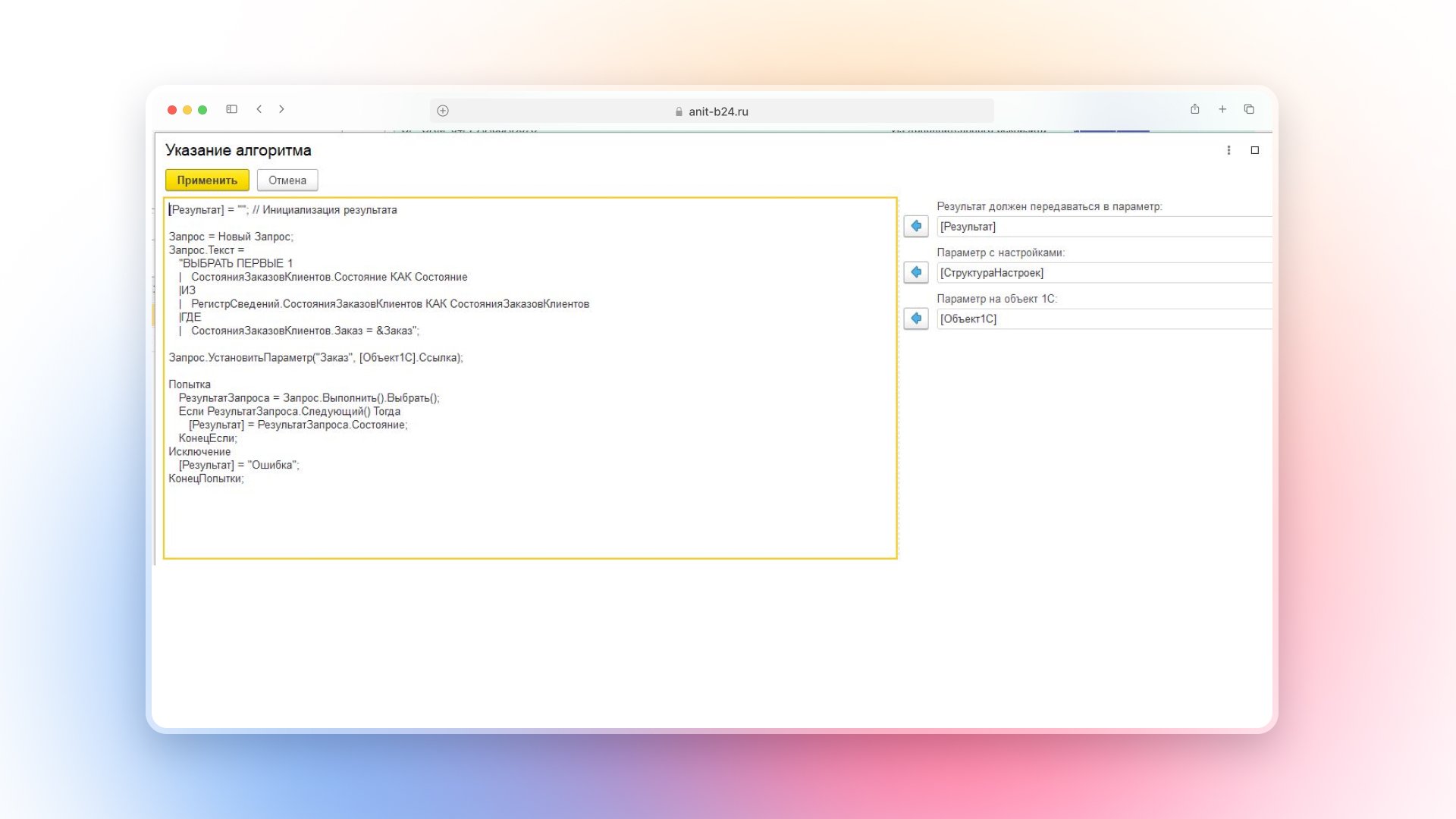
Task: Insert the Объект1С parameter via arrow button
Action: 916,318
